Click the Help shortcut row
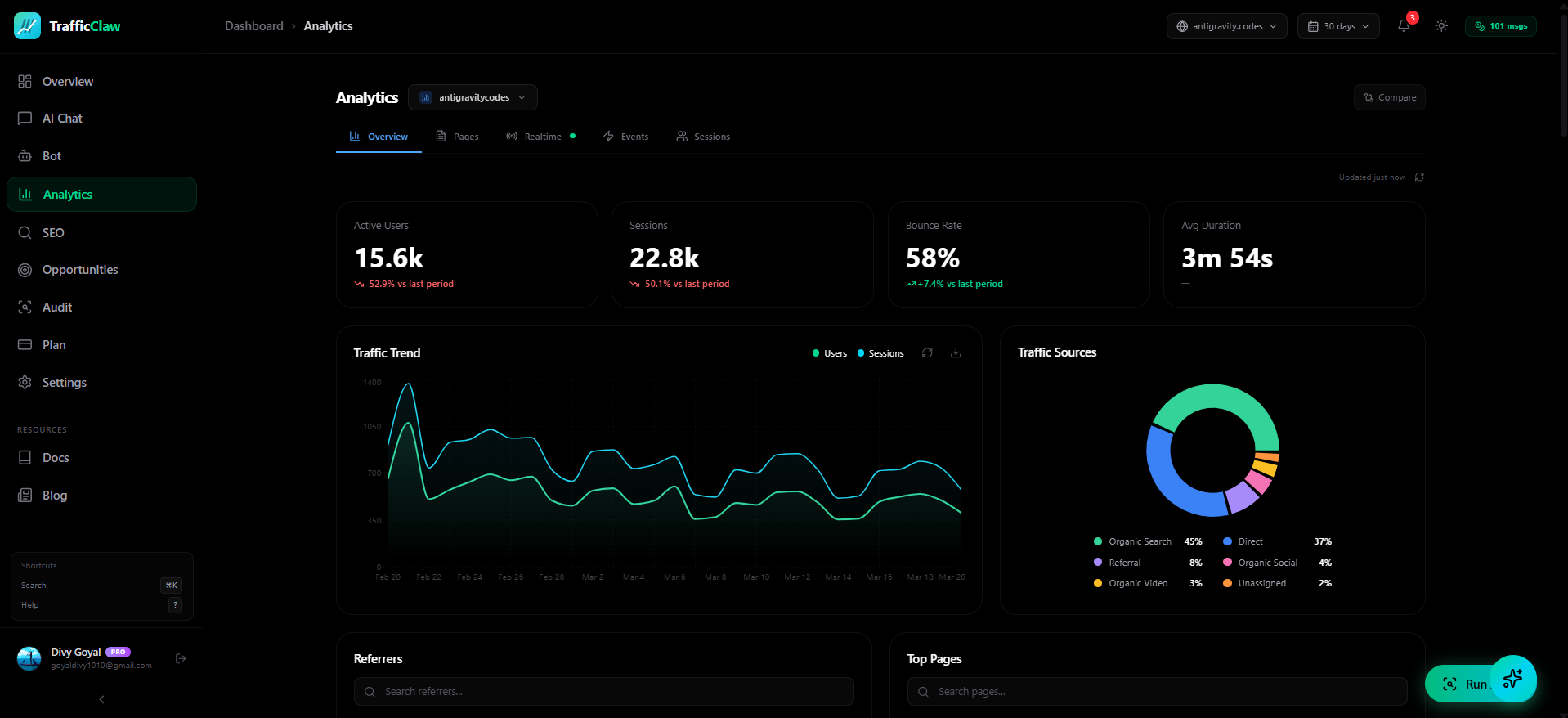The width and height of the screenshot is (1568, 718). [x=101, y=605]
